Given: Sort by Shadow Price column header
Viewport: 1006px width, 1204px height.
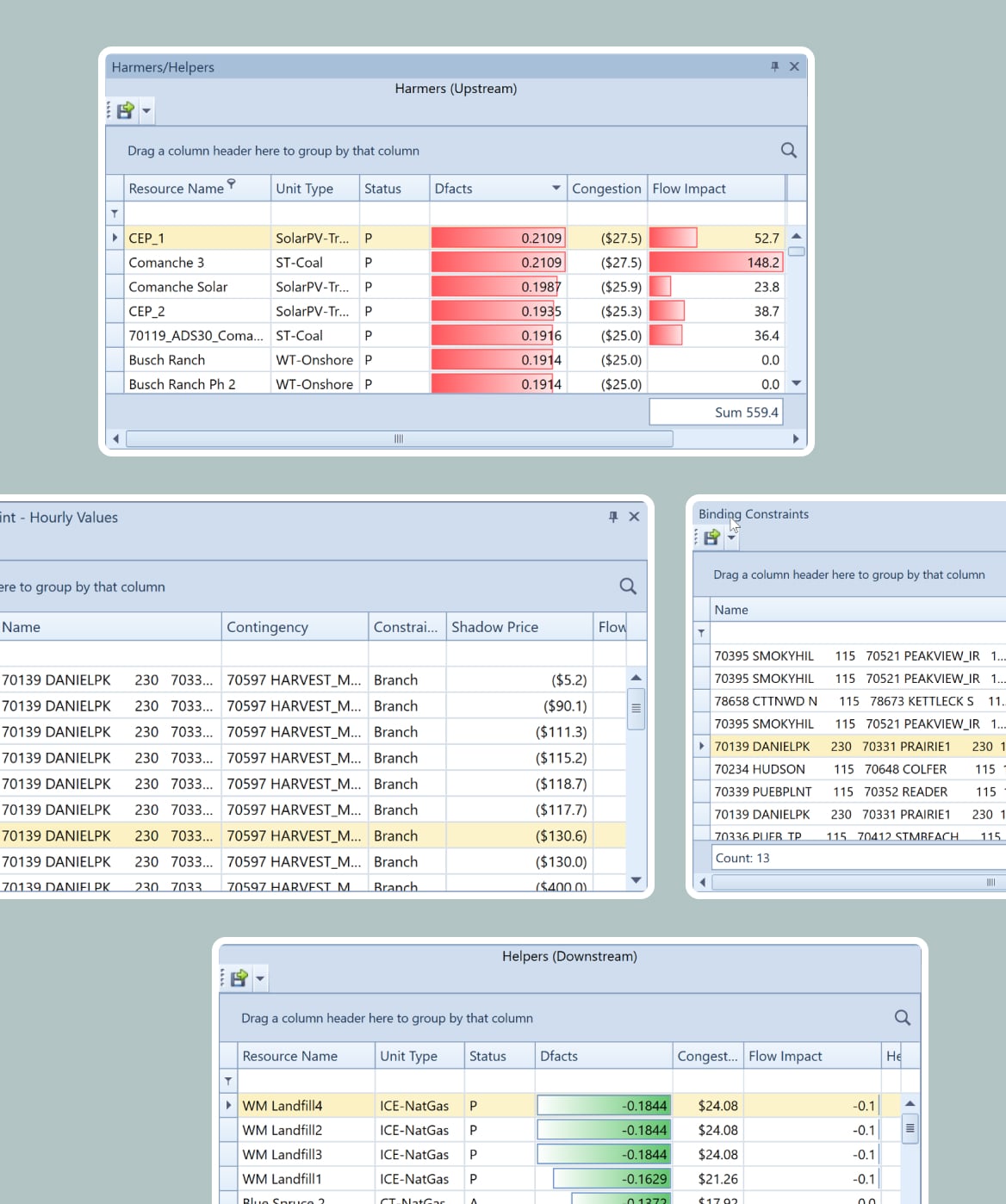Looking at the screenshot, I should 519,627.
